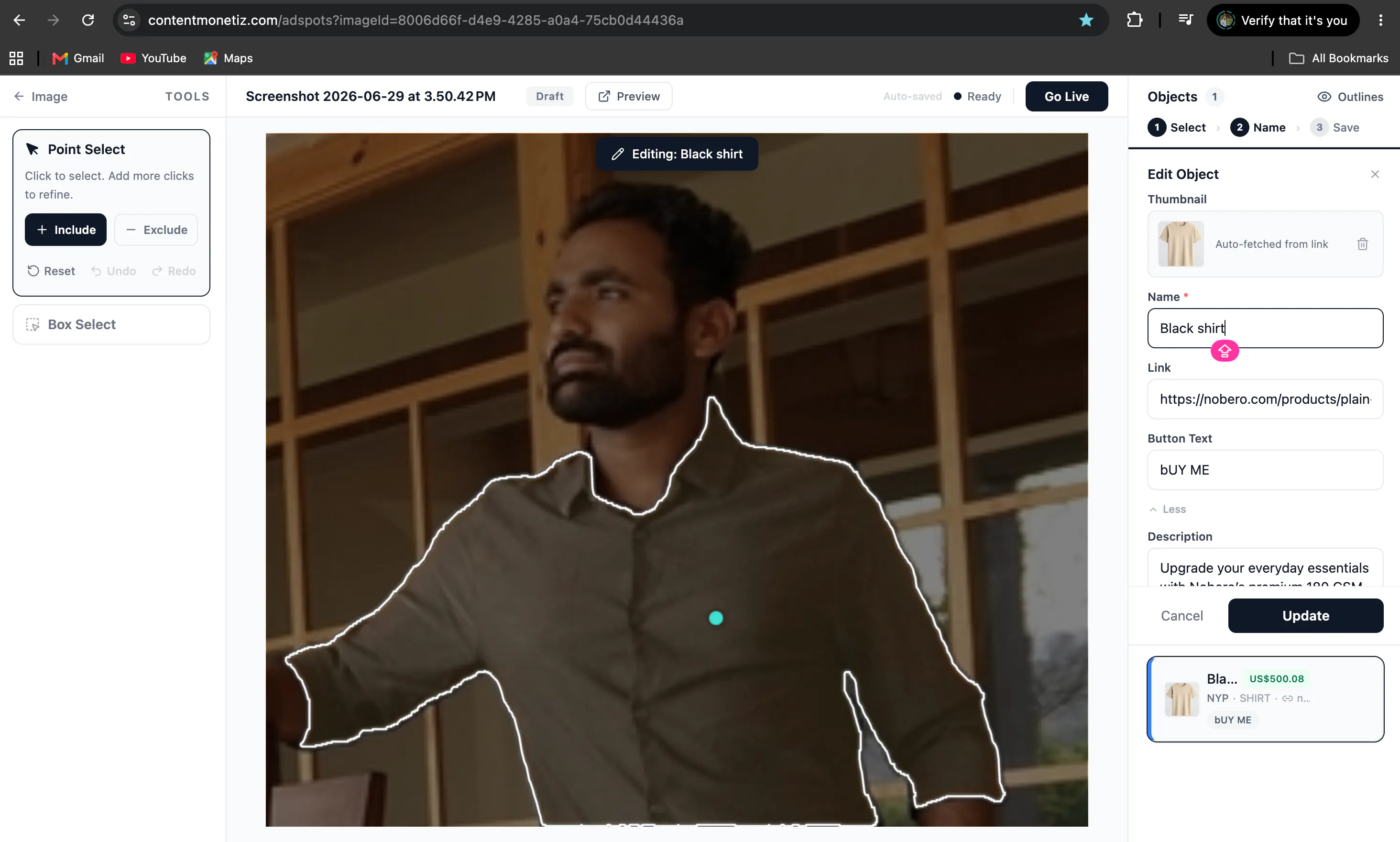This screenshot has height=842, width=1400.
Task: Go back to Image page
Action: click(x=41, y=97)
